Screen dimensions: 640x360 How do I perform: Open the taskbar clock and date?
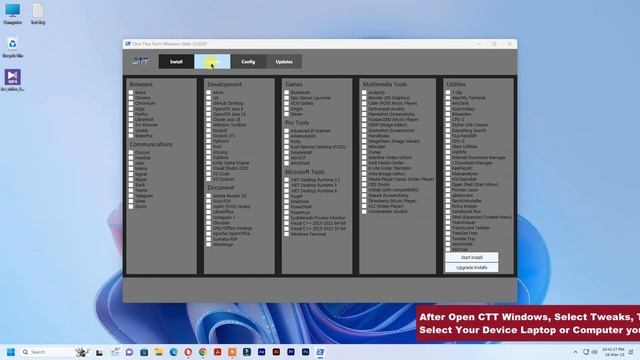613,352
